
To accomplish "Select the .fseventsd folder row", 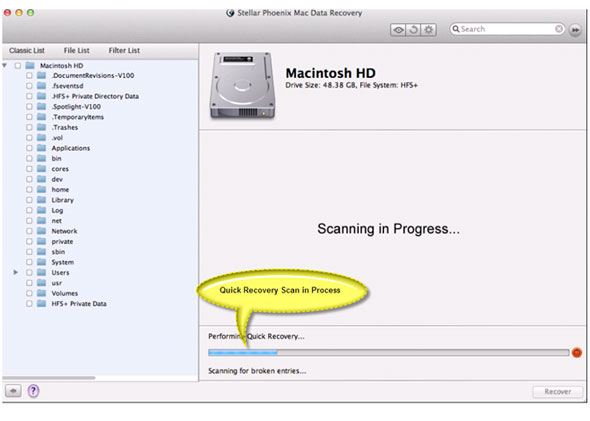I will tap(100, 86).
